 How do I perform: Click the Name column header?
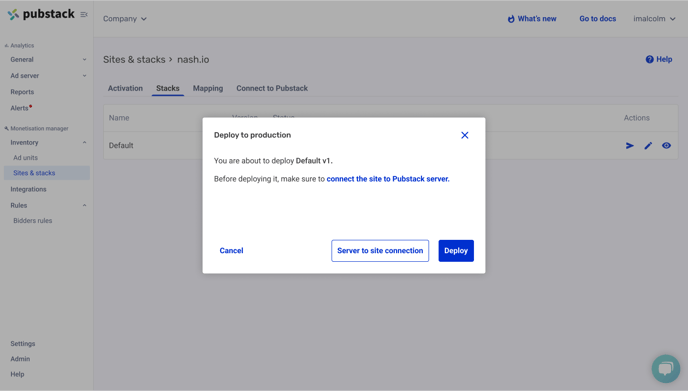click(x=119, y=118)
